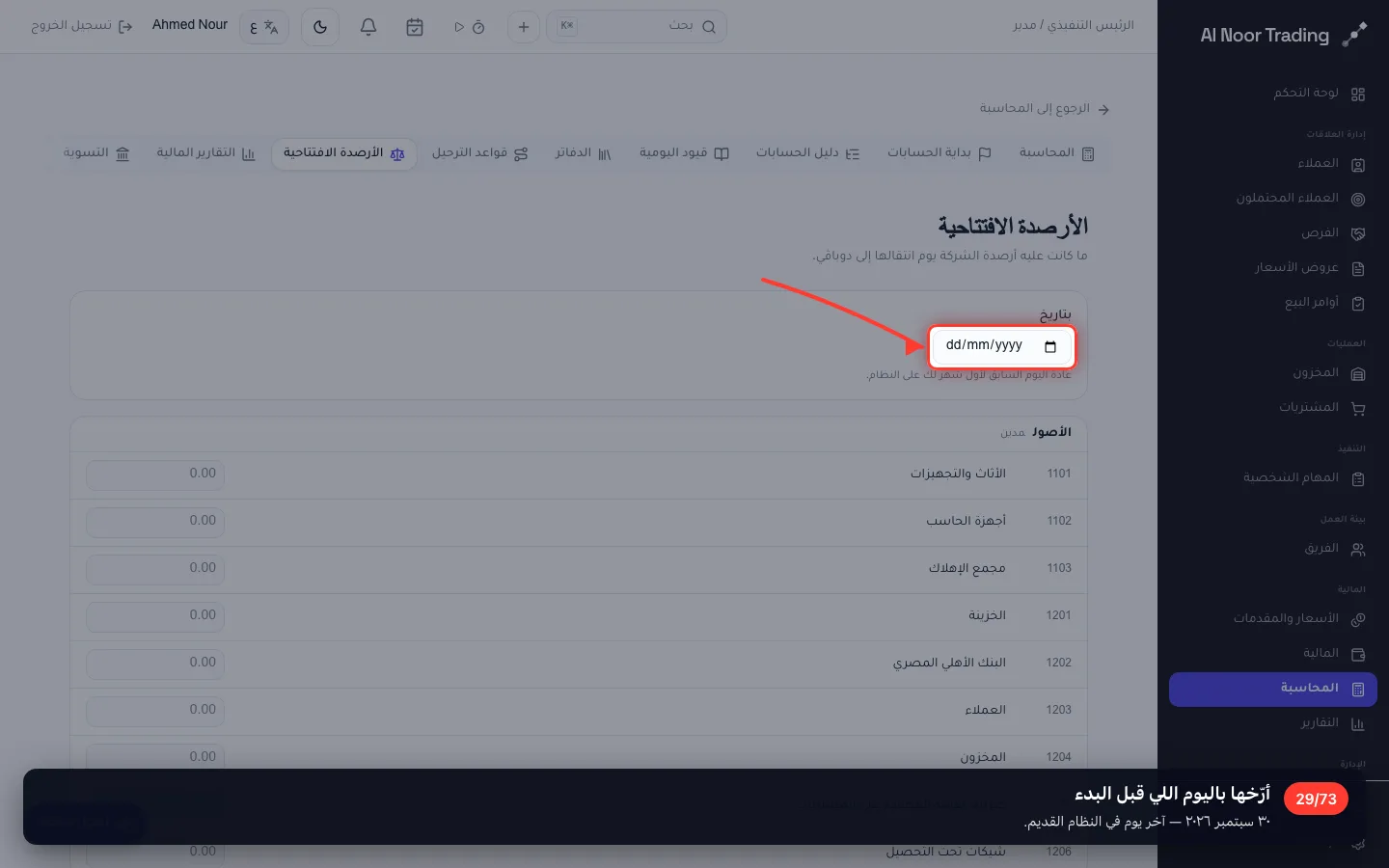Open the Ahmed Nour user profile
The height and width of the screenshot is (868, 1389).
click(190, 25)
